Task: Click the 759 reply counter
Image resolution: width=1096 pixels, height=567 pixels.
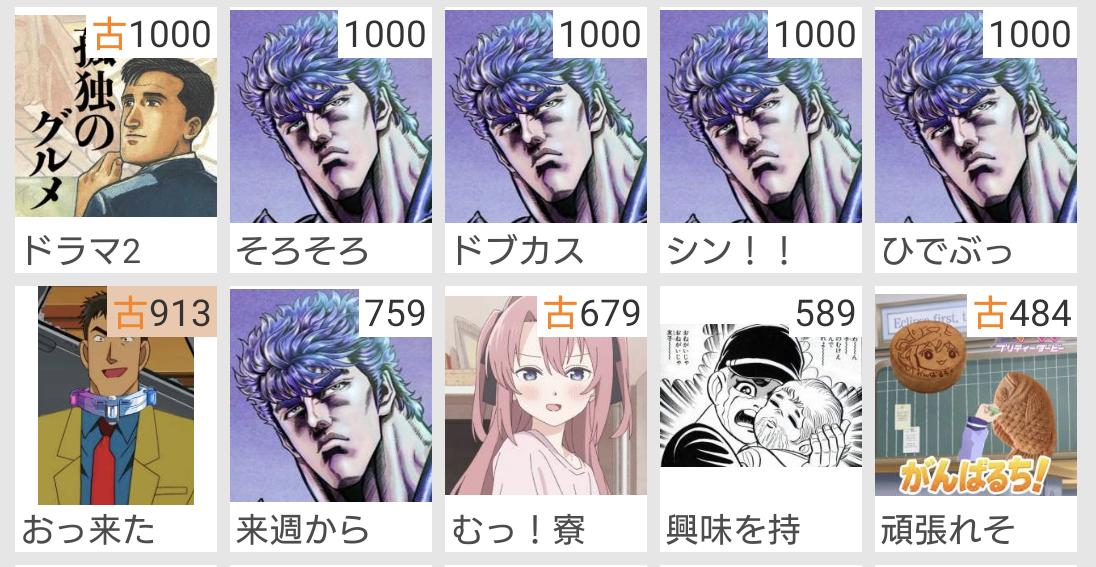Action: 396,312
